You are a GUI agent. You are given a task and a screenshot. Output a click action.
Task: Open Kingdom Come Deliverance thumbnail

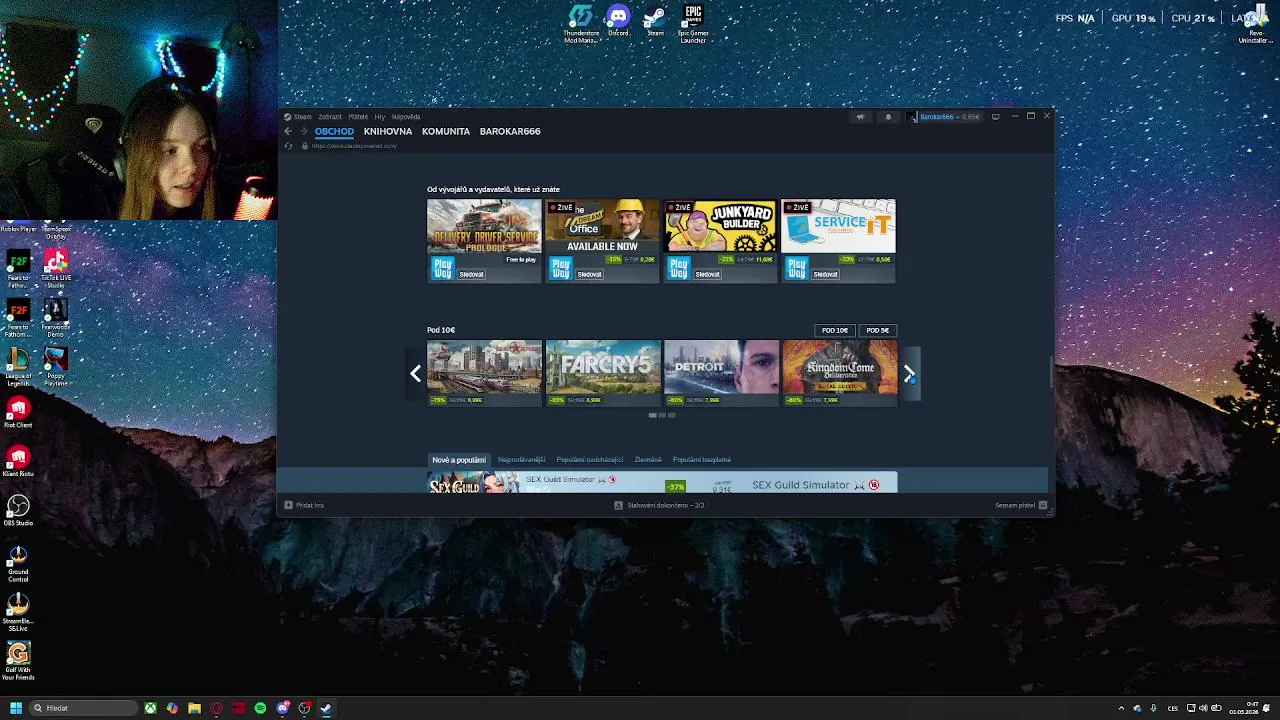(x=838, y=367)
